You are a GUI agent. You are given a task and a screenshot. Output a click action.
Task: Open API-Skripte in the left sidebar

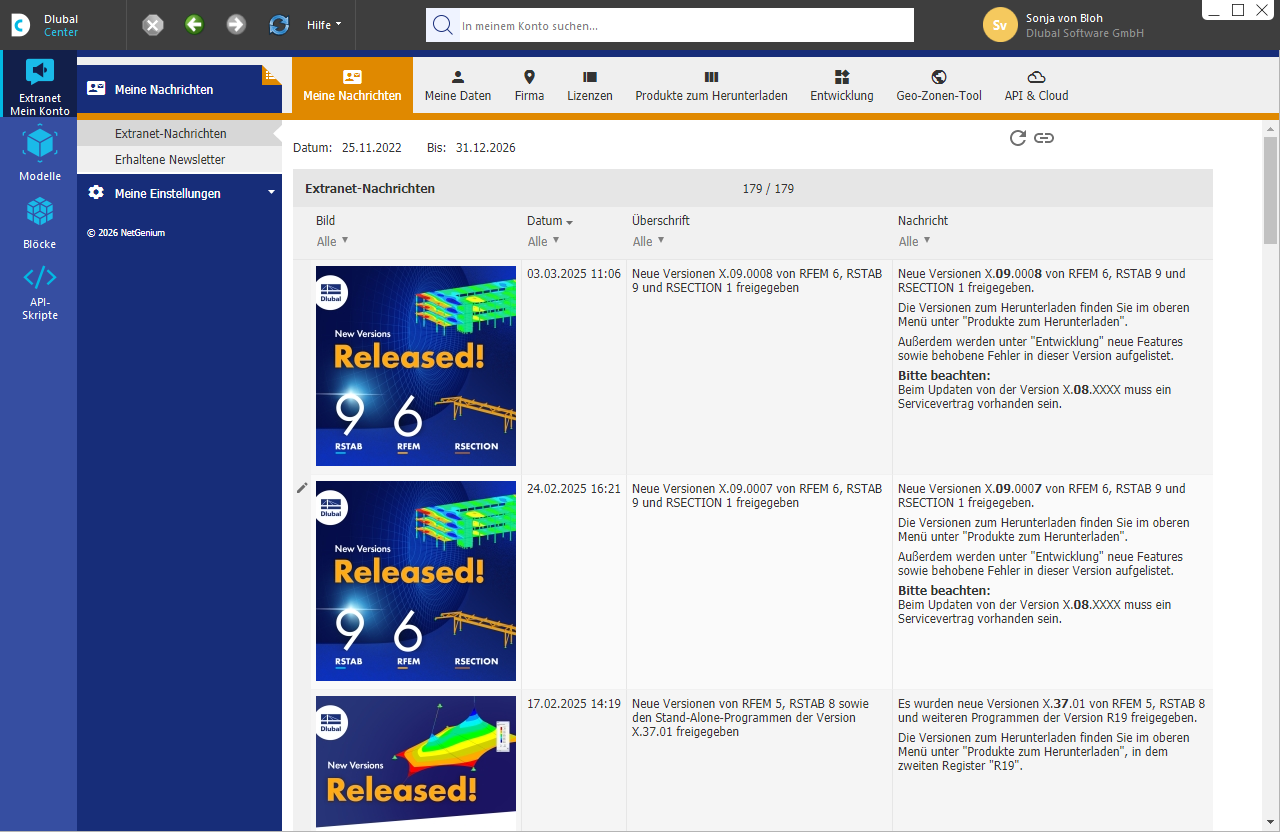pyautogui.click(x=39, y=293)
